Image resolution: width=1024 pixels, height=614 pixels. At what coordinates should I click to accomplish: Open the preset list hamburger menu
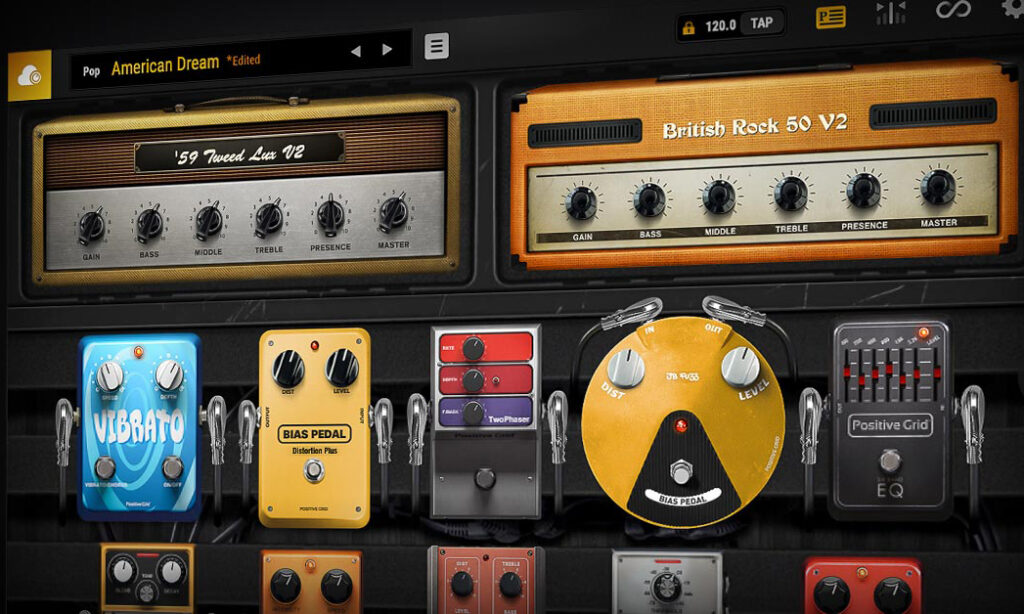pos(436,46)
